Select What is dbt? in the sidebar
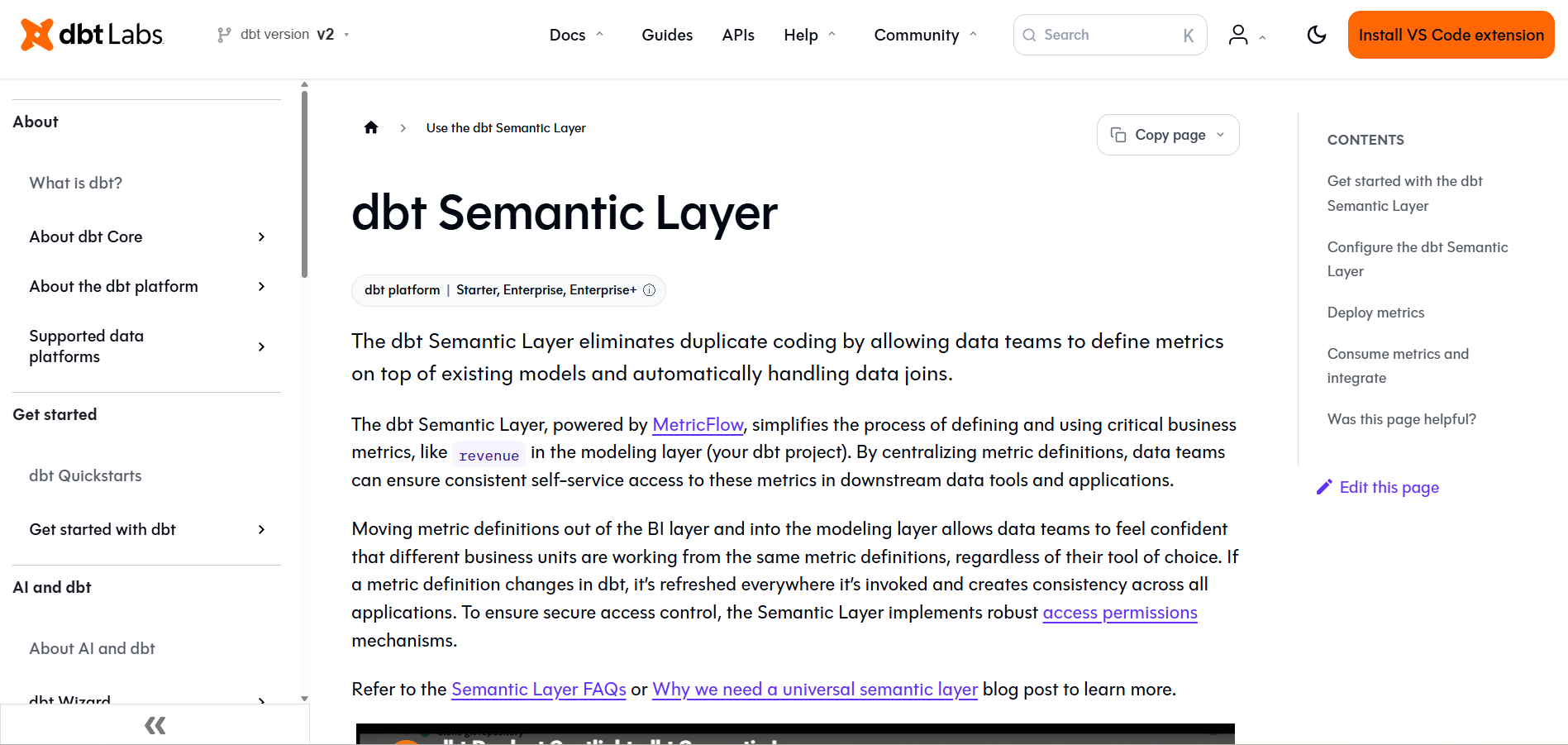The width and height of the screenshot is (1568, 745). (x=76, y=183)
